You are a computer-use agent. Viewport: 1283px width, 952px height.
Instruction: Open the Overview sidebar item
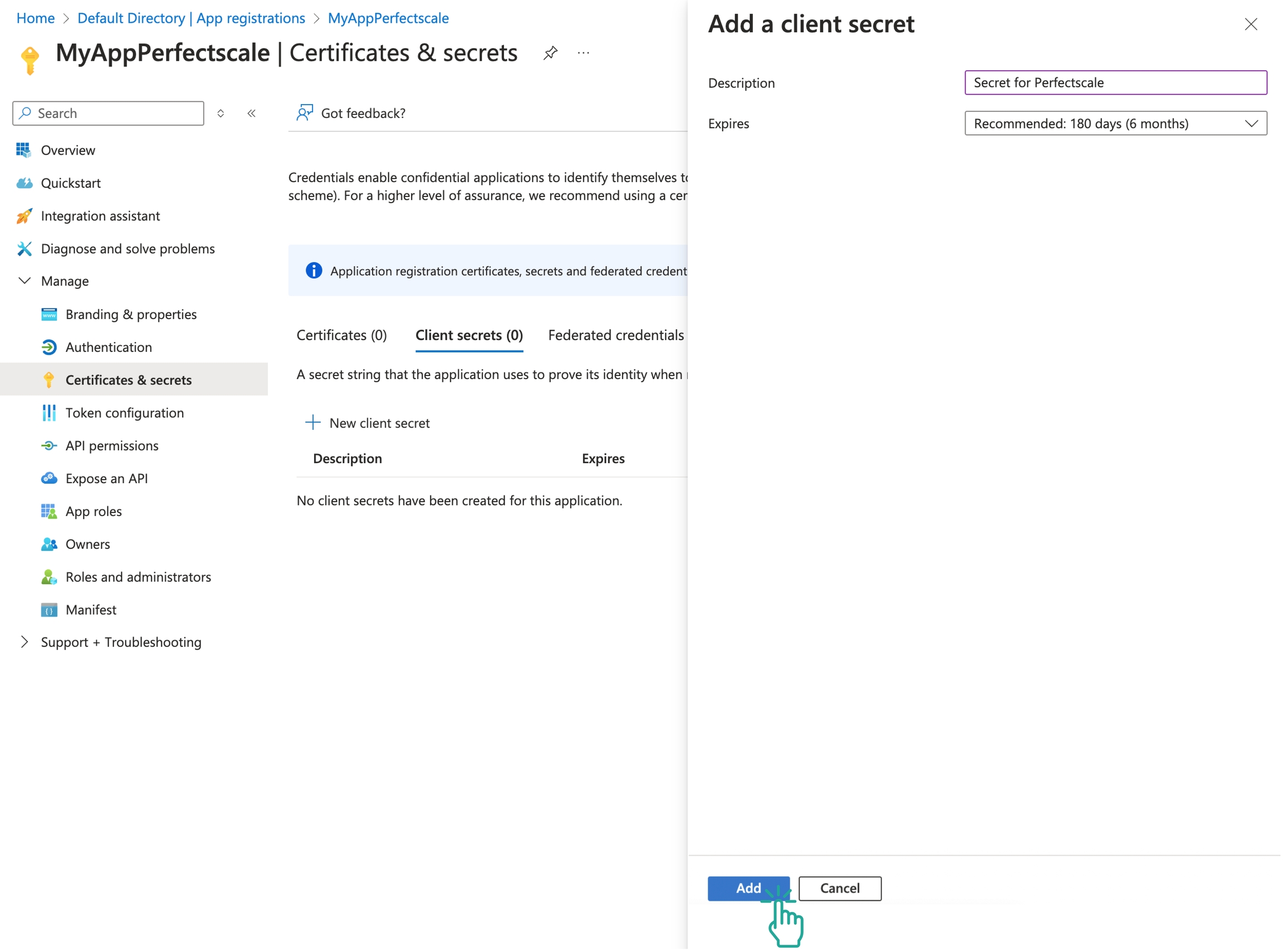pyautogui.click(x=68, y=150)
